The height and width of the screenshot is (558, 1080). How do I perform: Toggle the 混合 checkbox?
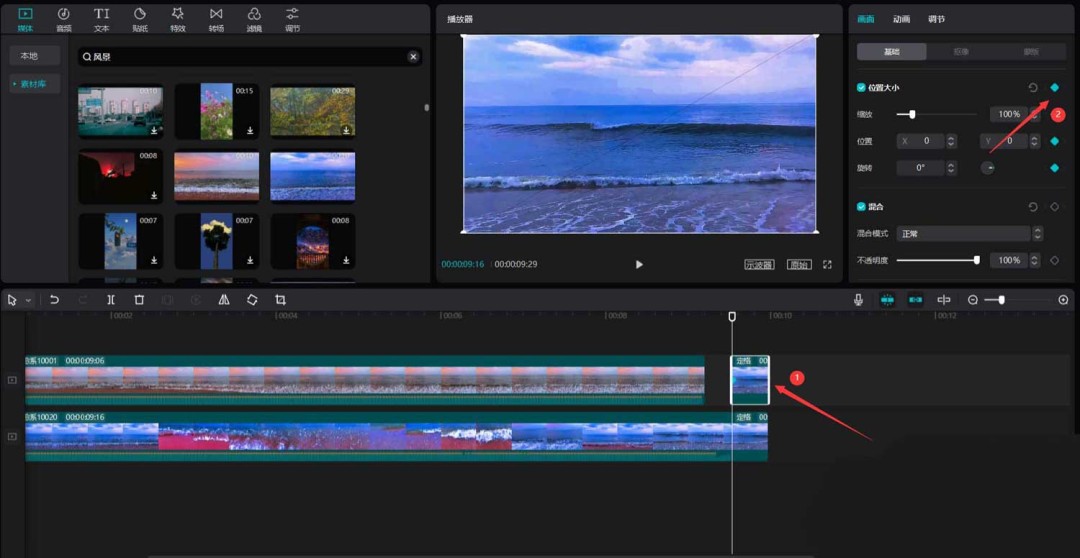[861, 207]
